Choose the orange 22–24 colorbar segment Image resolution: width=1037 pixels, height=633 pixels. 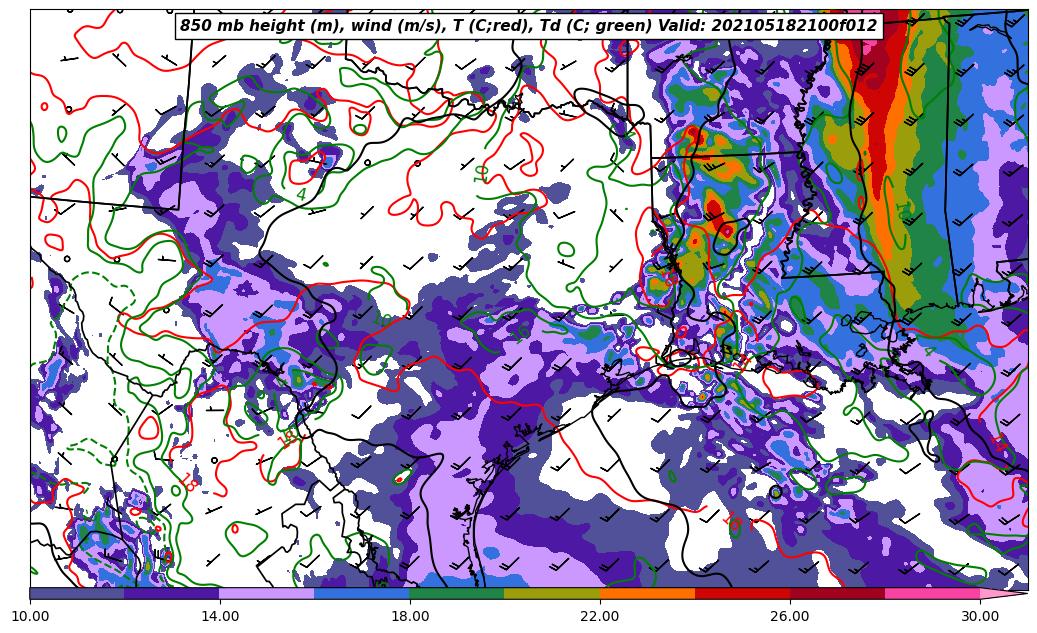tap(647, 593)
